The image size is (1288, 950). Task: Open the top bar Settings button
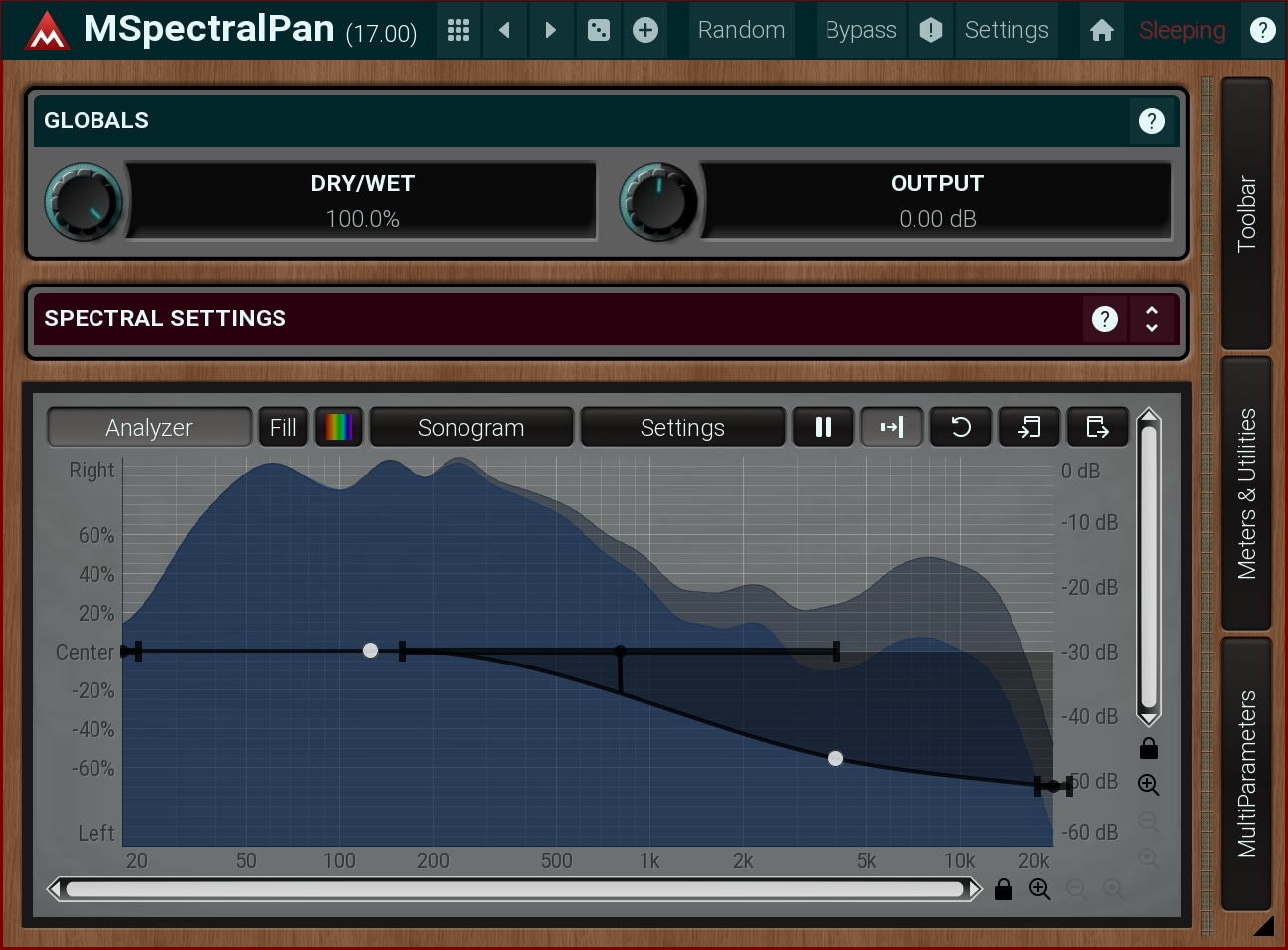click(x=1006, y=30)
